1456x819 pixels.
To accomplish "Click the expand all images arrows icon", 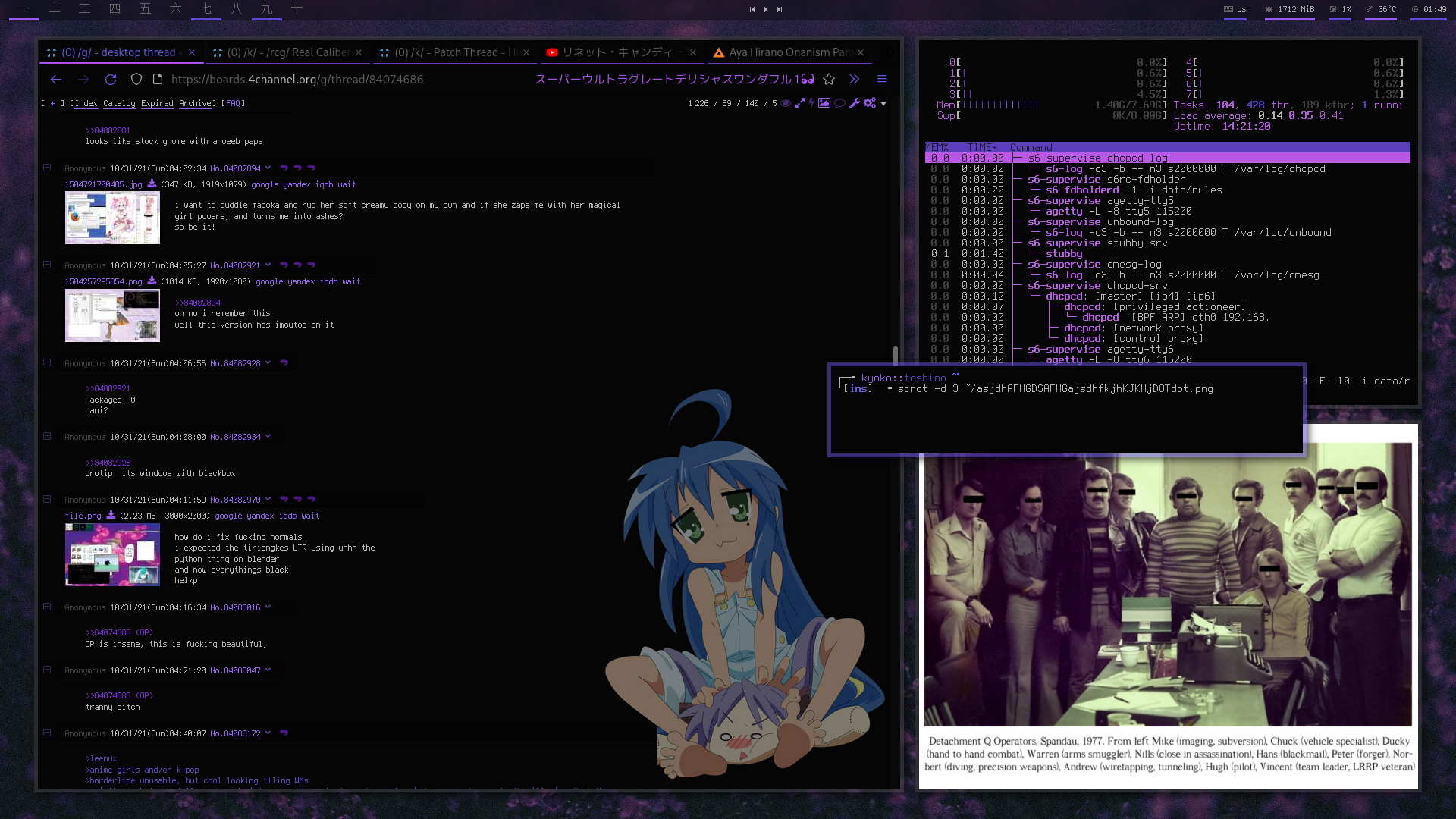I will tap(799, 103).
